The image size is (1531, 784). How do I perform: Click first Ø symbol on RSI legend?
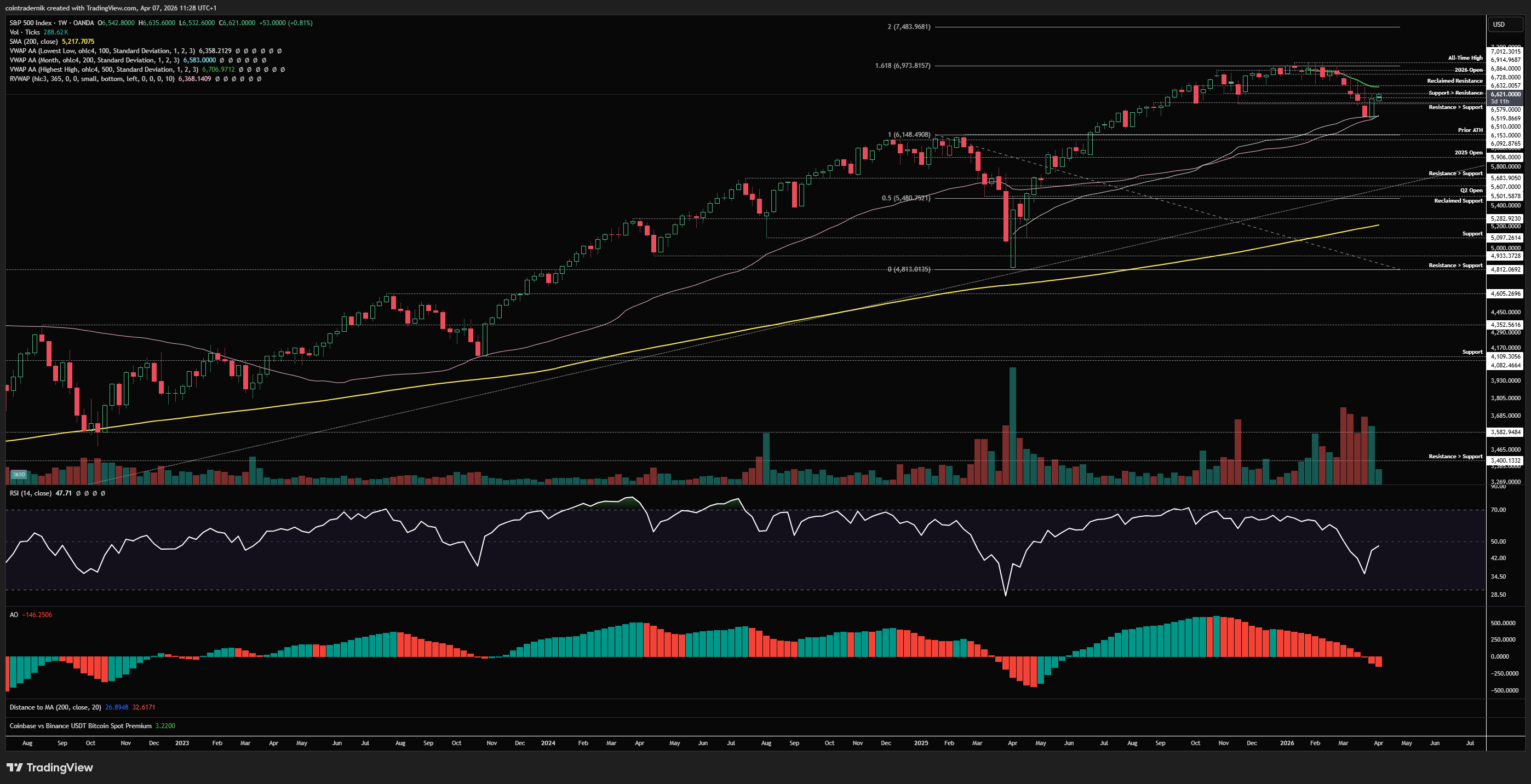click(78, 494)
